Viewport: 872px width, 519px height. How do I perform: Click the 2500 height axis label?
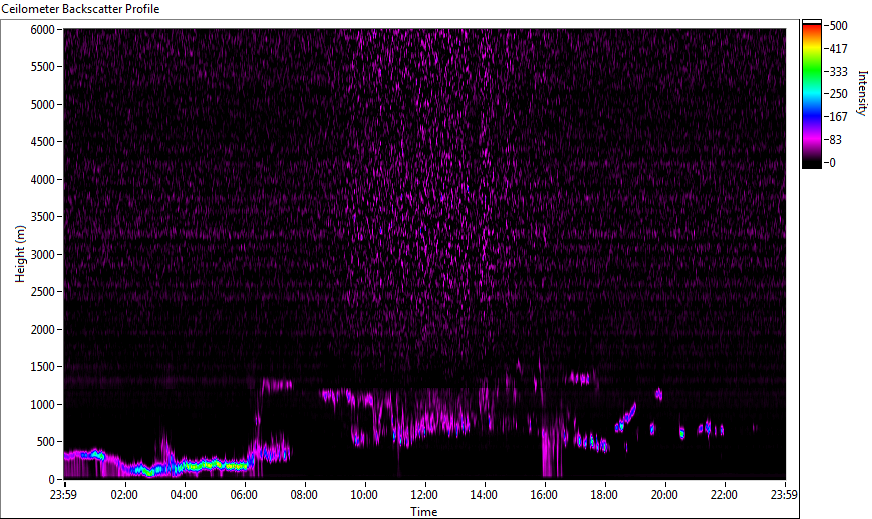click(x=42, y=292)
